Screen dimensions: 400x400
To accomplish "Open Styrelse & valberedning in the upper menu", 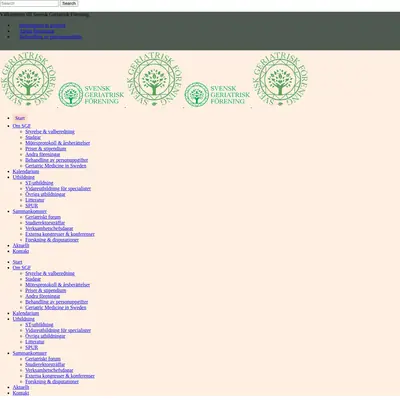I will [50, 132].
